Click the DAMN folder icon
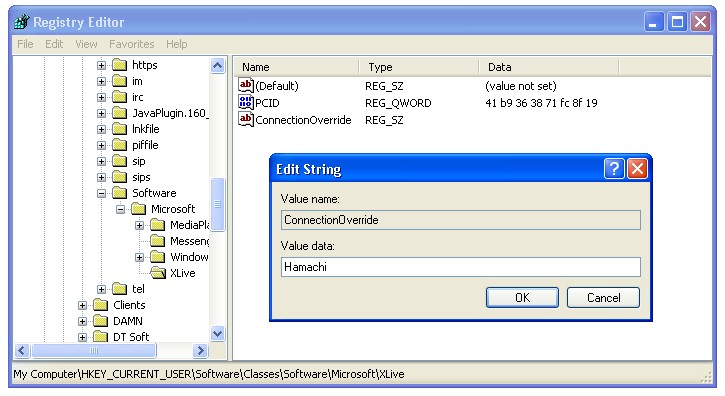 click(x=101, y=321)
